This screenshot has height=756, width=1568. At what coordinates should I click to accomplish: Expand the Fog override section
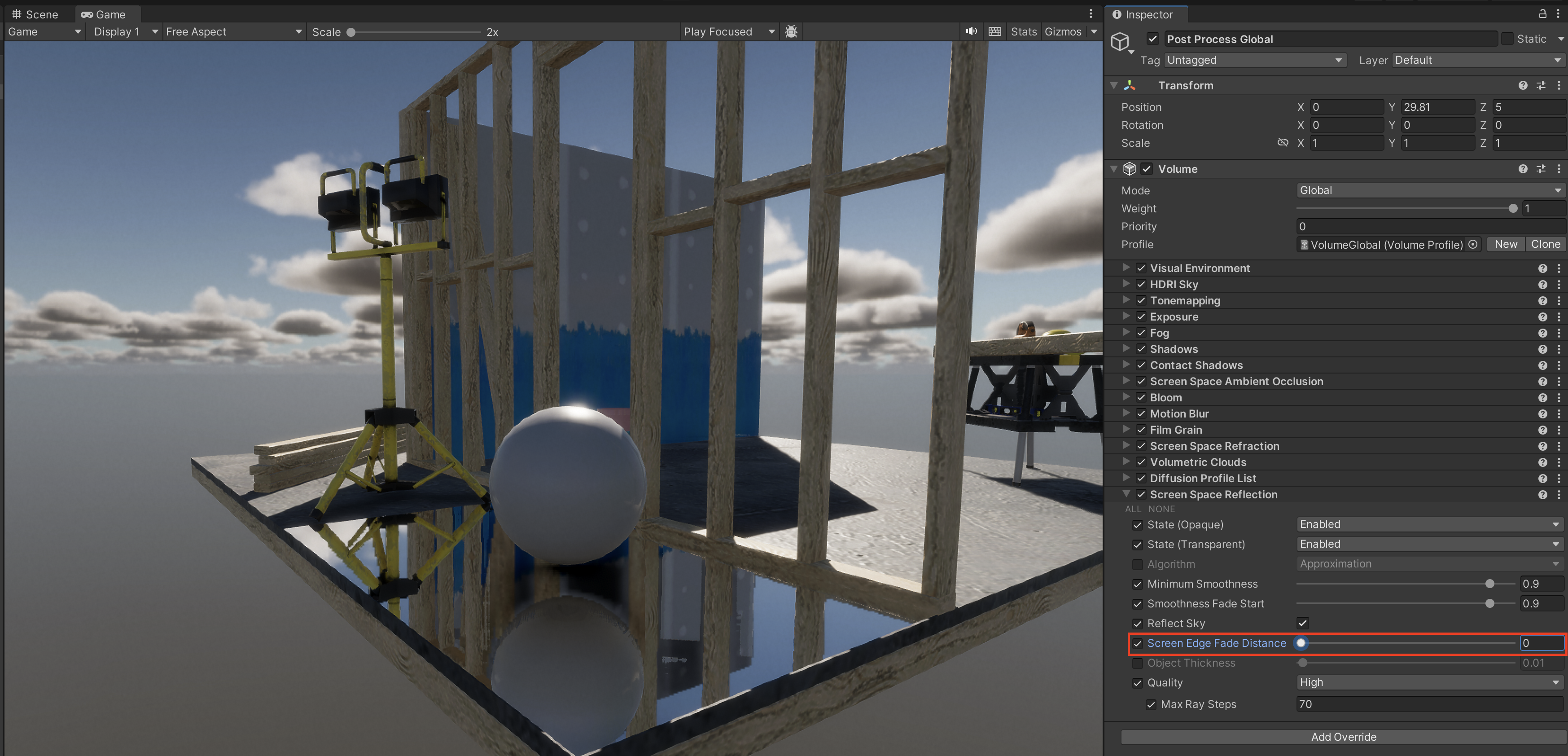[x=1126, y=333]
